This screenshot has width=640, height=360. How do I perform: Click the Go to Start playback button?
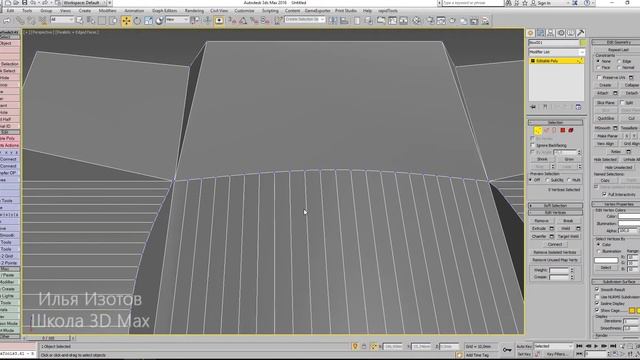pyautogui.click(x=579, y=346)
